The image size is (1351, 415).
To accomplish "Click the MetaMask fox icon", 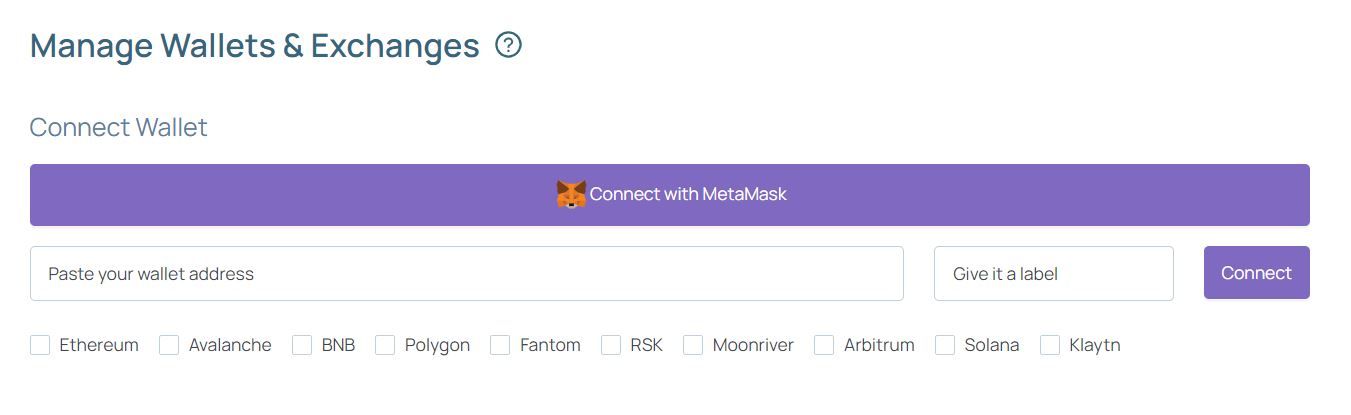I will tap(570, 194).
